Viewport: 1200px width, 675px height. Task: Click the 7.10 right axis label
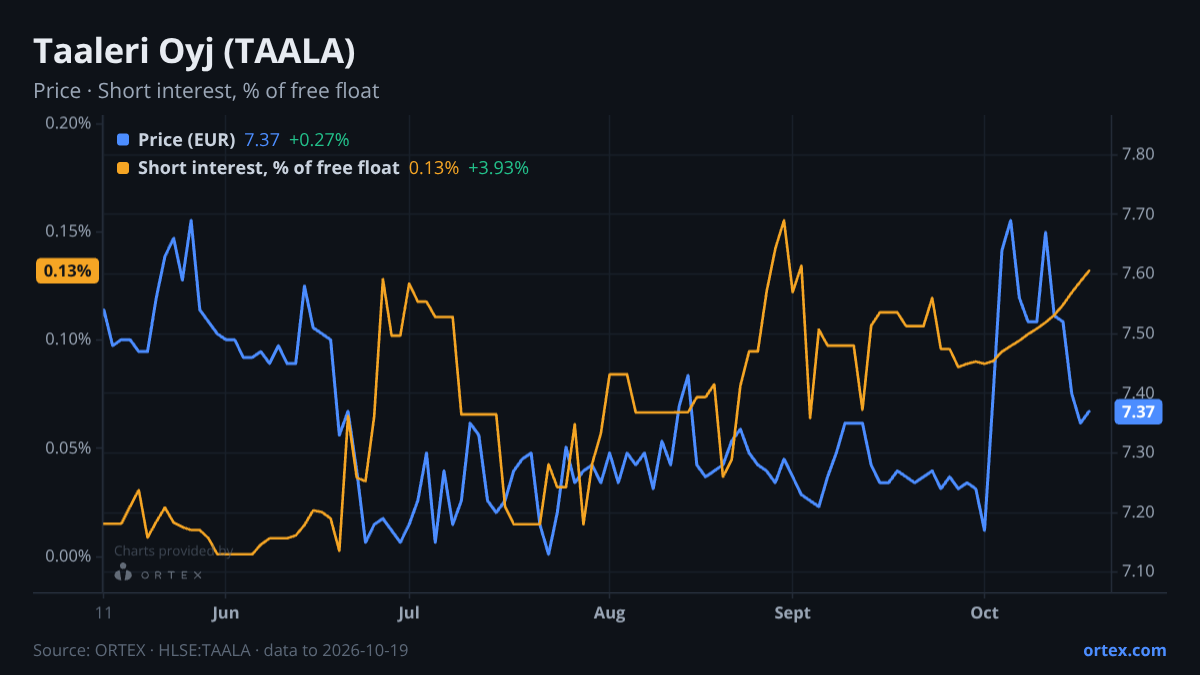pos(1138,571)
